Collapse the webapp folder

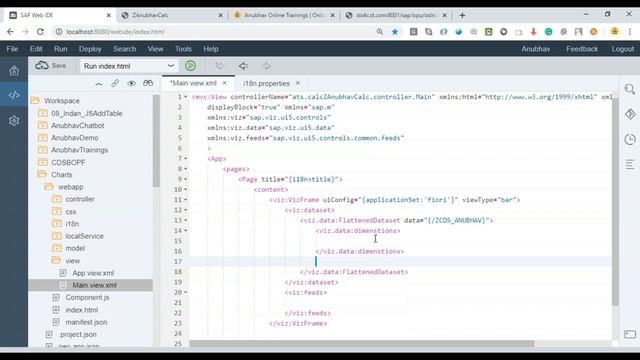coord(49,187)
